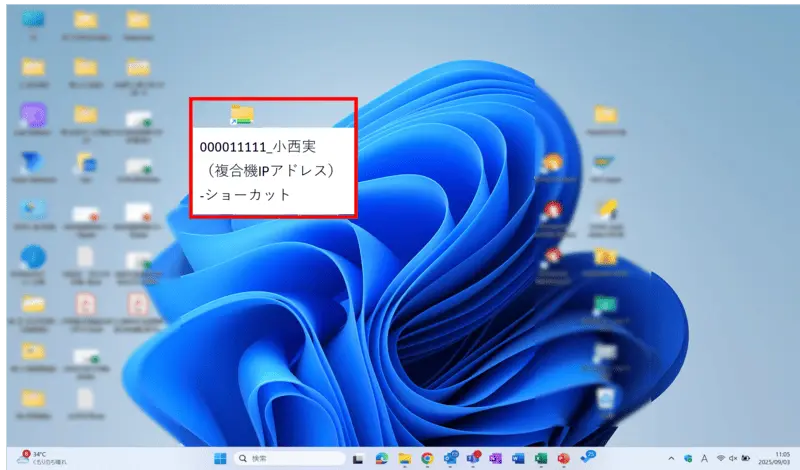Open OneNote from the taskbar
Viewport: 800px width, 470px height.
(495, 458)
